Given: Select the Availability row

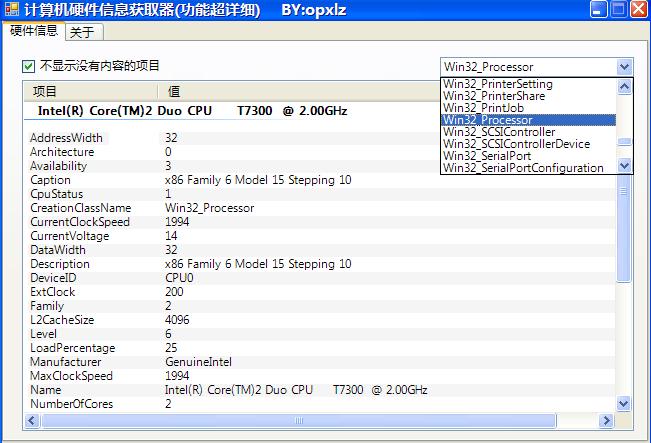Looking at the screenshot, I should point(320,166).
